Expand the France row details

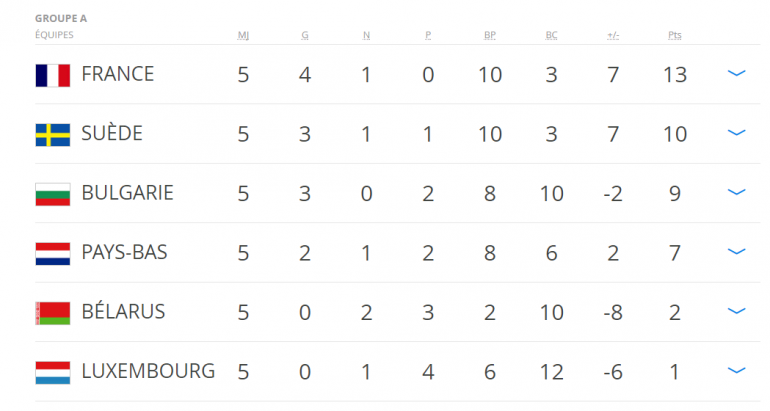[737, 74]
